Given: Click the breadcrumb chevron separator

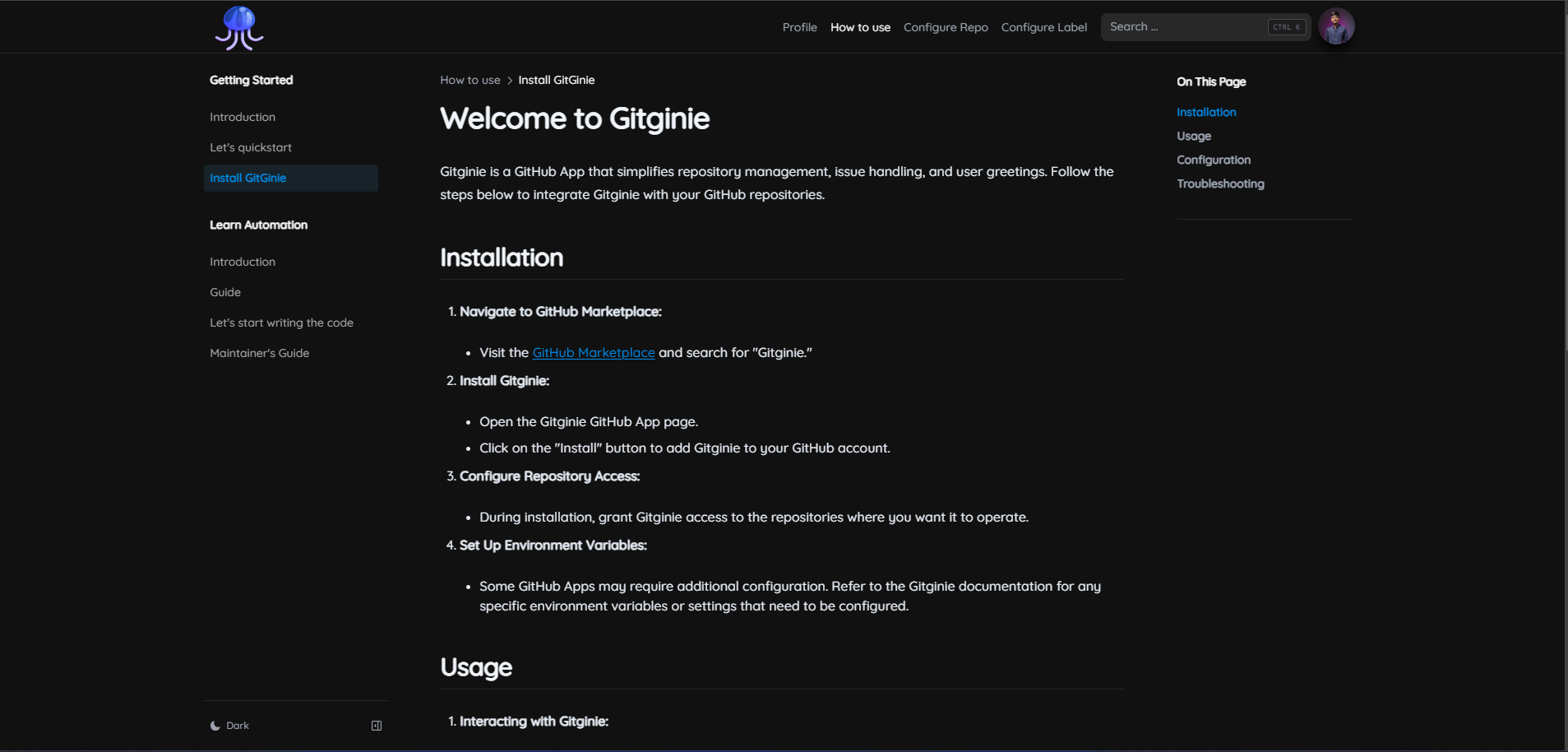Looking at the screenshot, I should pos(510,81).
